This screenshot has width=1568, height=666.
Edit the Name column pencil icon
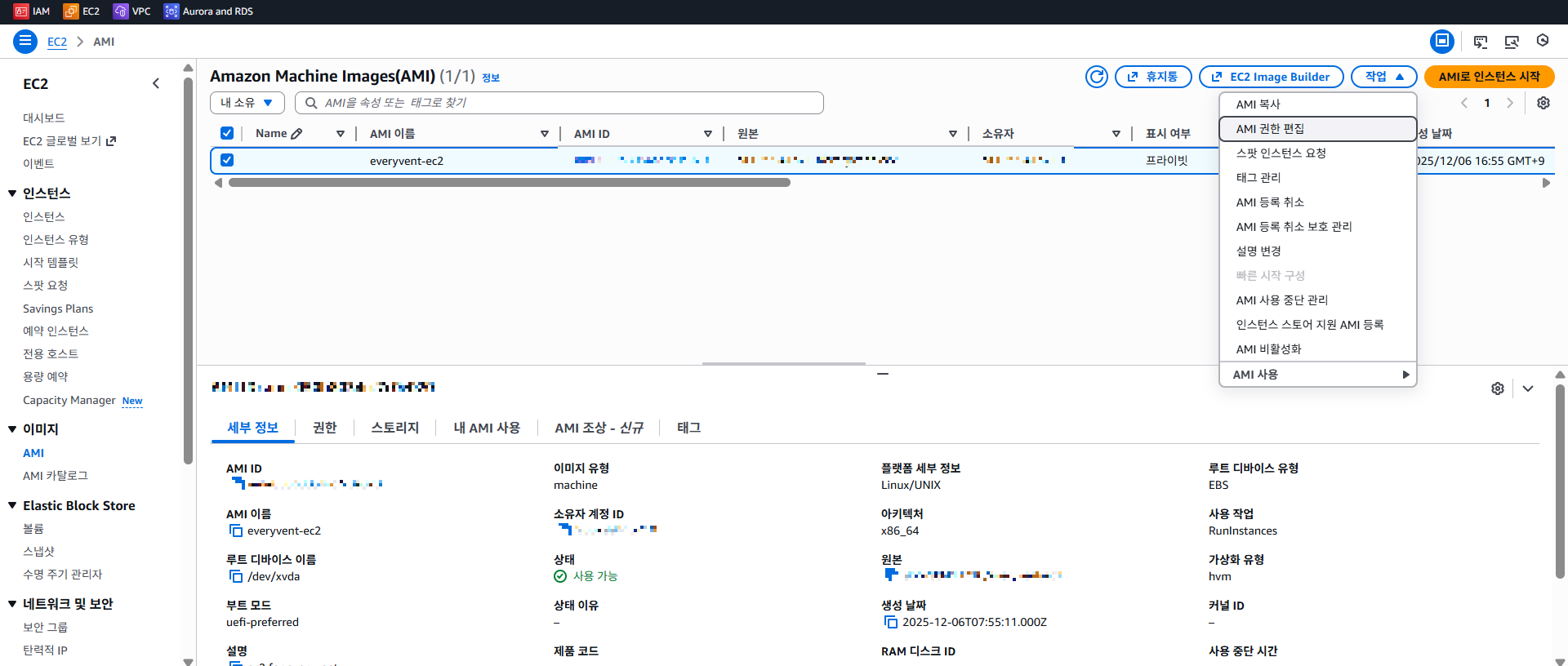tap(296, 134)
